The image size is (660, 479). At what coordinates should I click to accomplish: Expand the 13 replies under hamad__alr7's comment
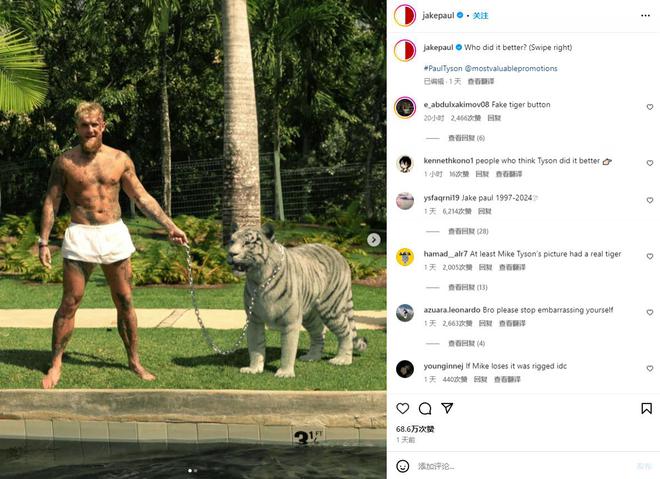pos(468,287)
